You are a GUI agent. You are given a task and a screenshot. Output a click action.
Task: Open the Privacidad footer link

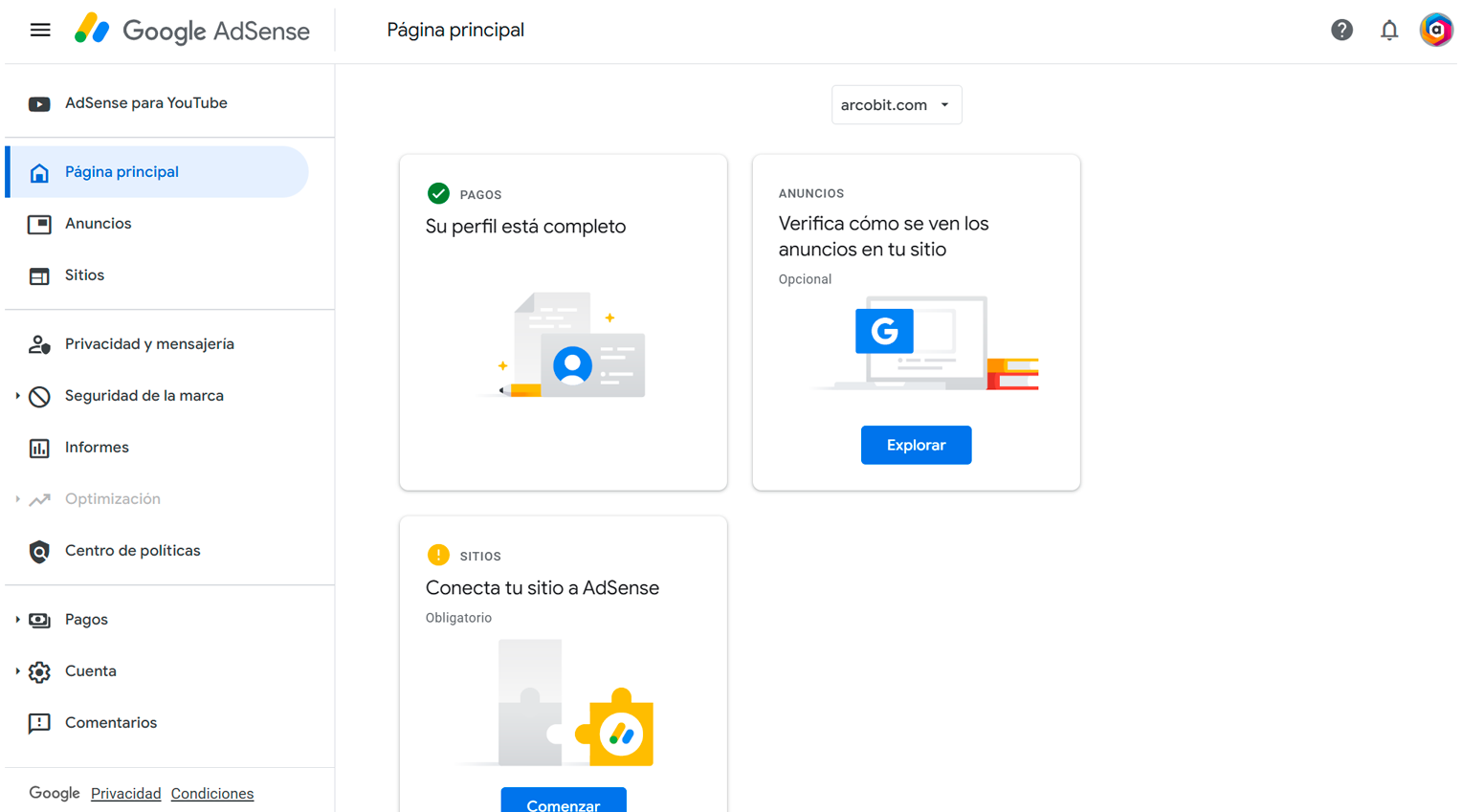coord(125,794)
